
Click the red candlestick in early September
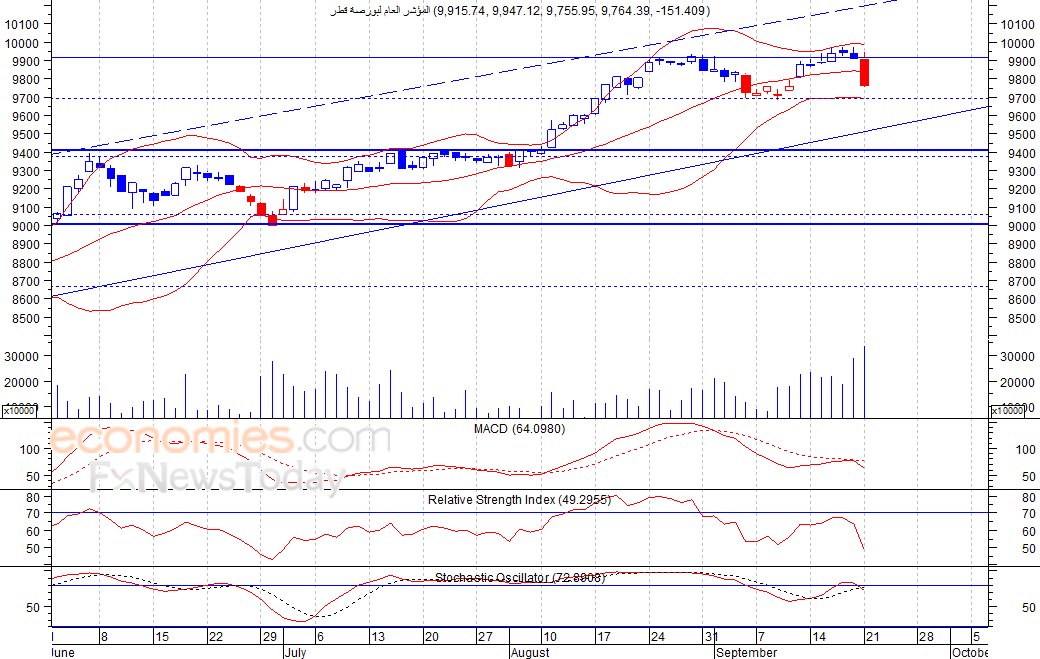tap(746, 85)
